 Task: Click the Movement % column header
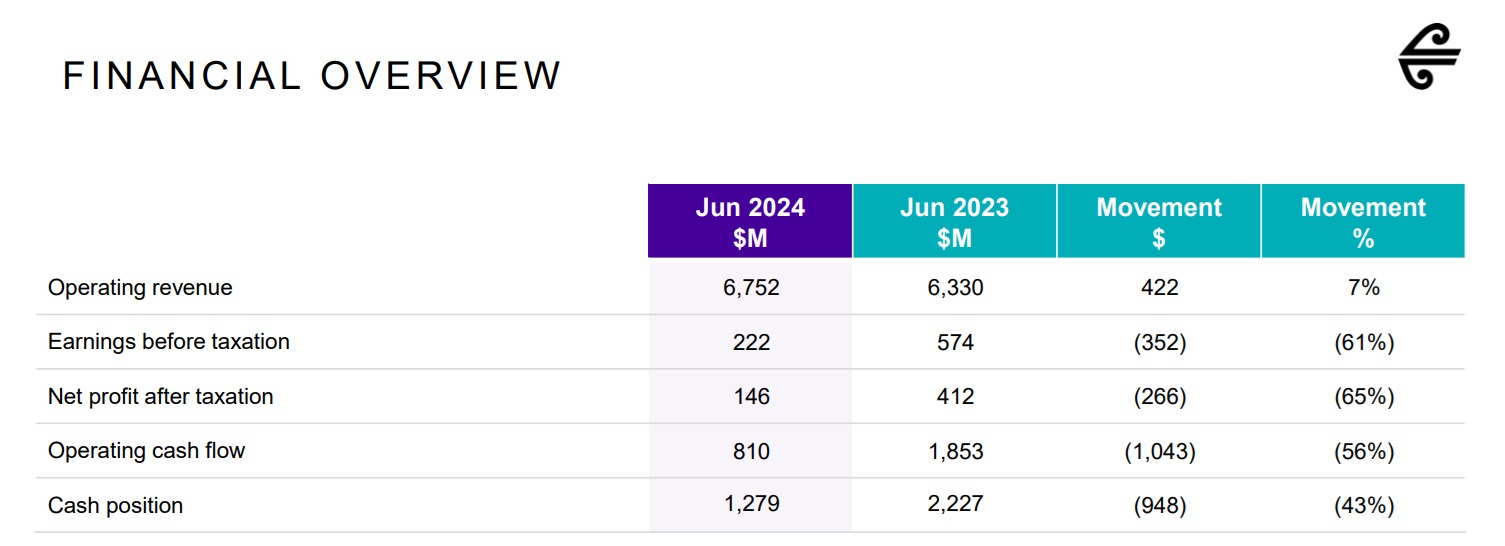1363,222
